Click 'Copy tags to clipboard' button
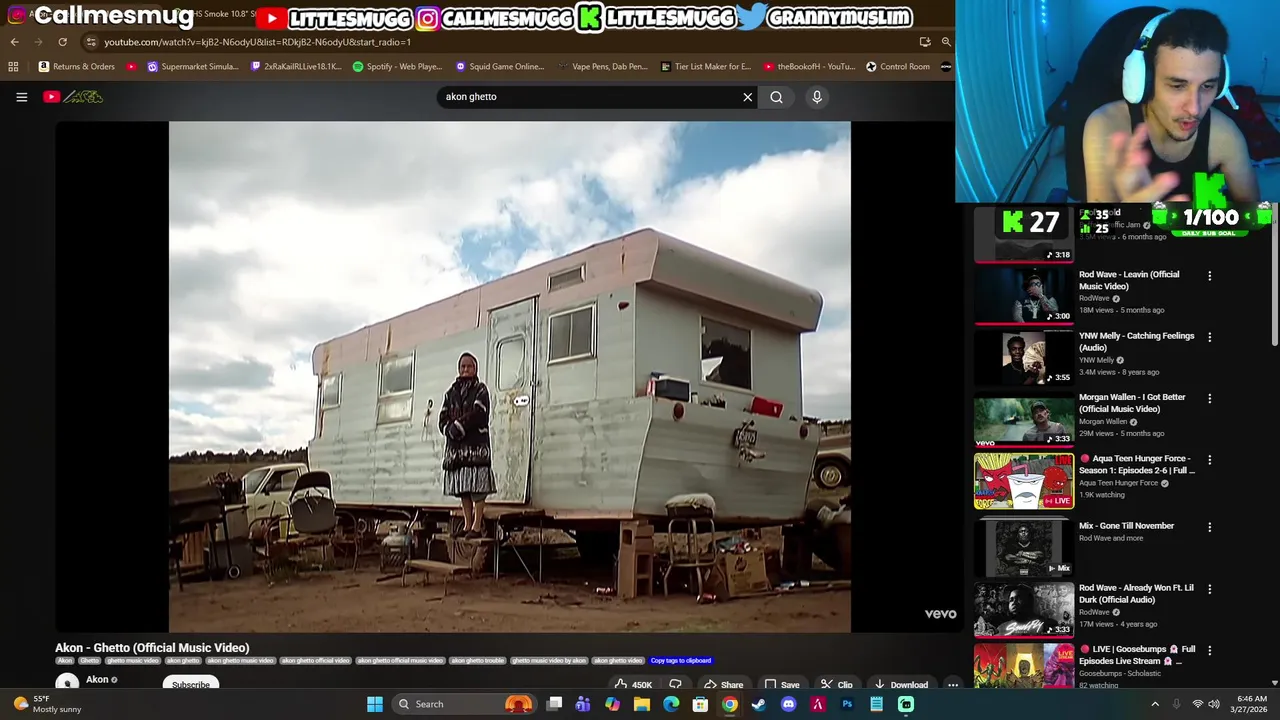Viewport: 1280px width, 720px height. point(681,661)
